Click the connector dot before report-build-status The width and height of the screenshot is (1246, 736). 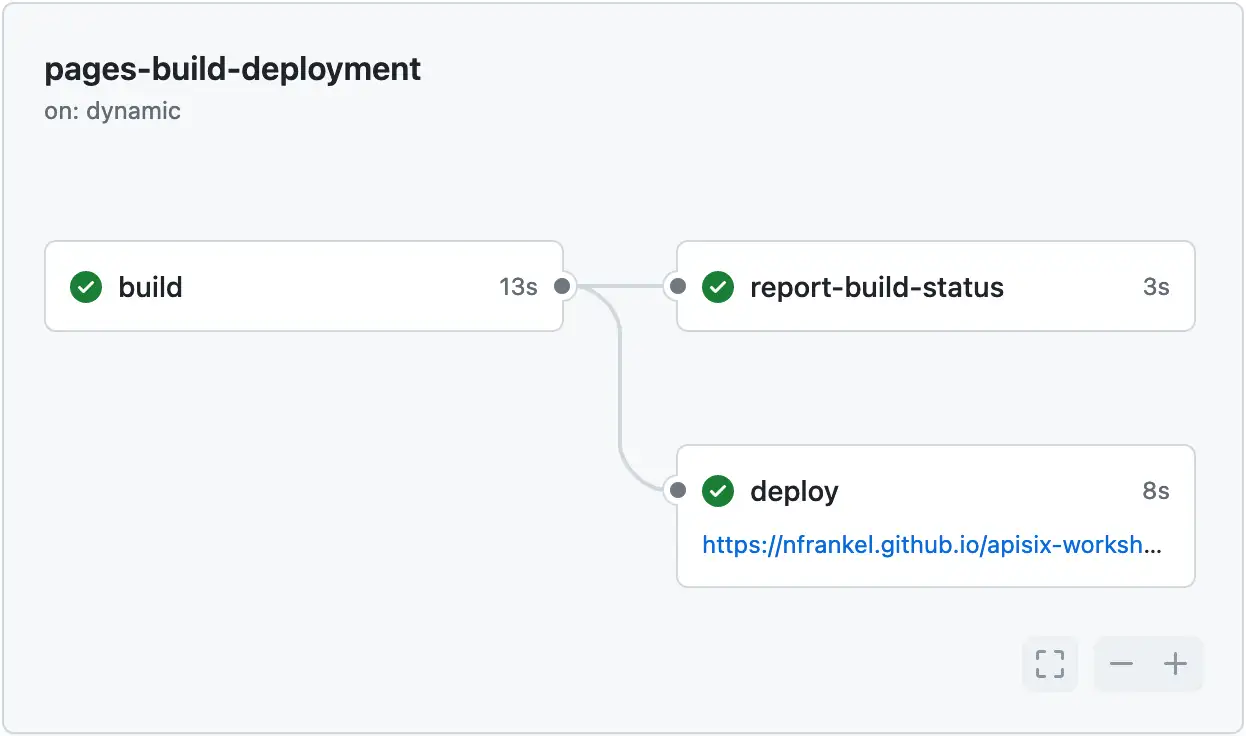click(x=677, y=286)
